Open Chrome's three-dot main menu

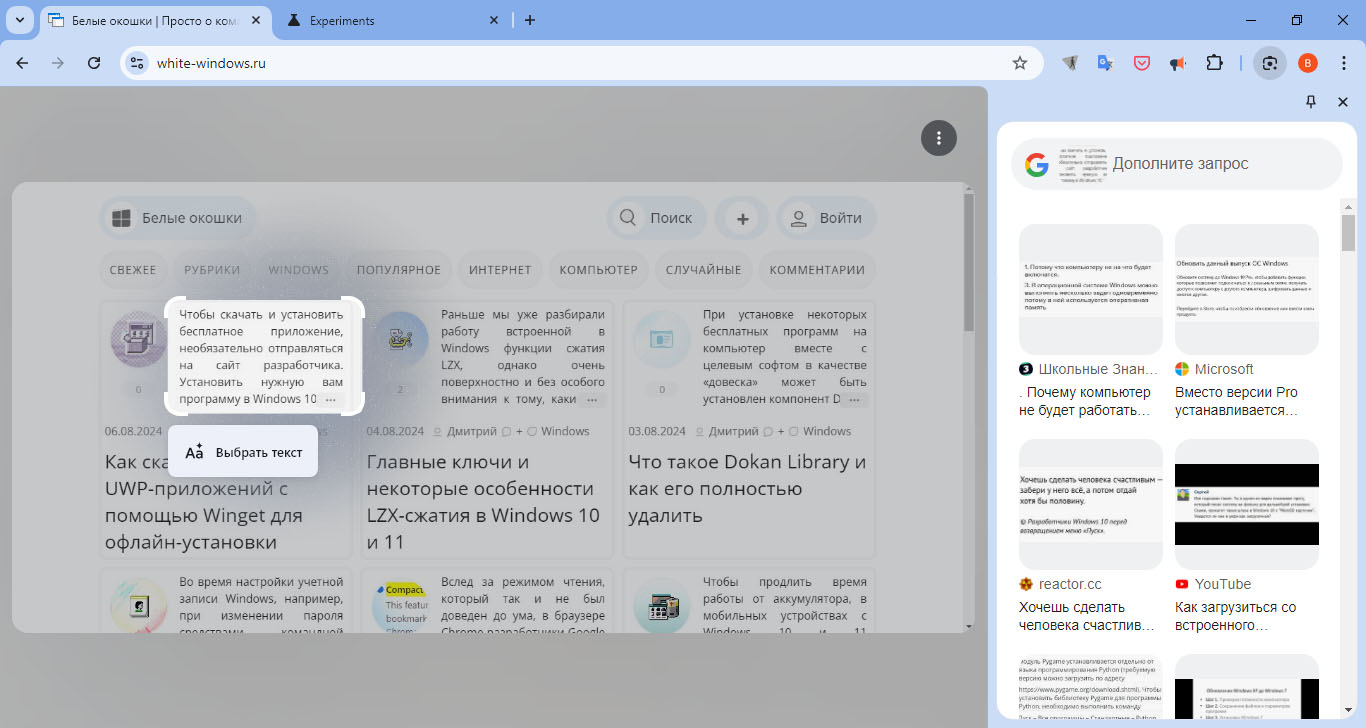(1344, 63)
